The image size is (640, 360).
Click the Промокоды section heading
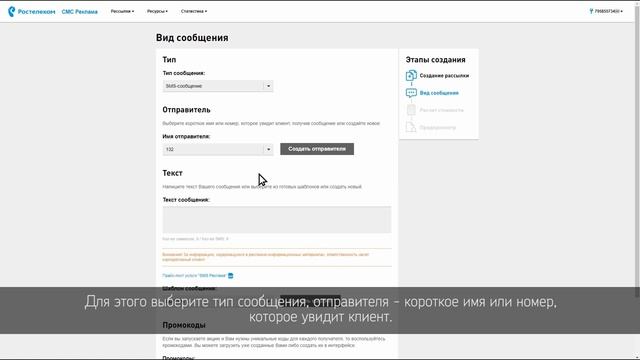click(x=184, y=325)
